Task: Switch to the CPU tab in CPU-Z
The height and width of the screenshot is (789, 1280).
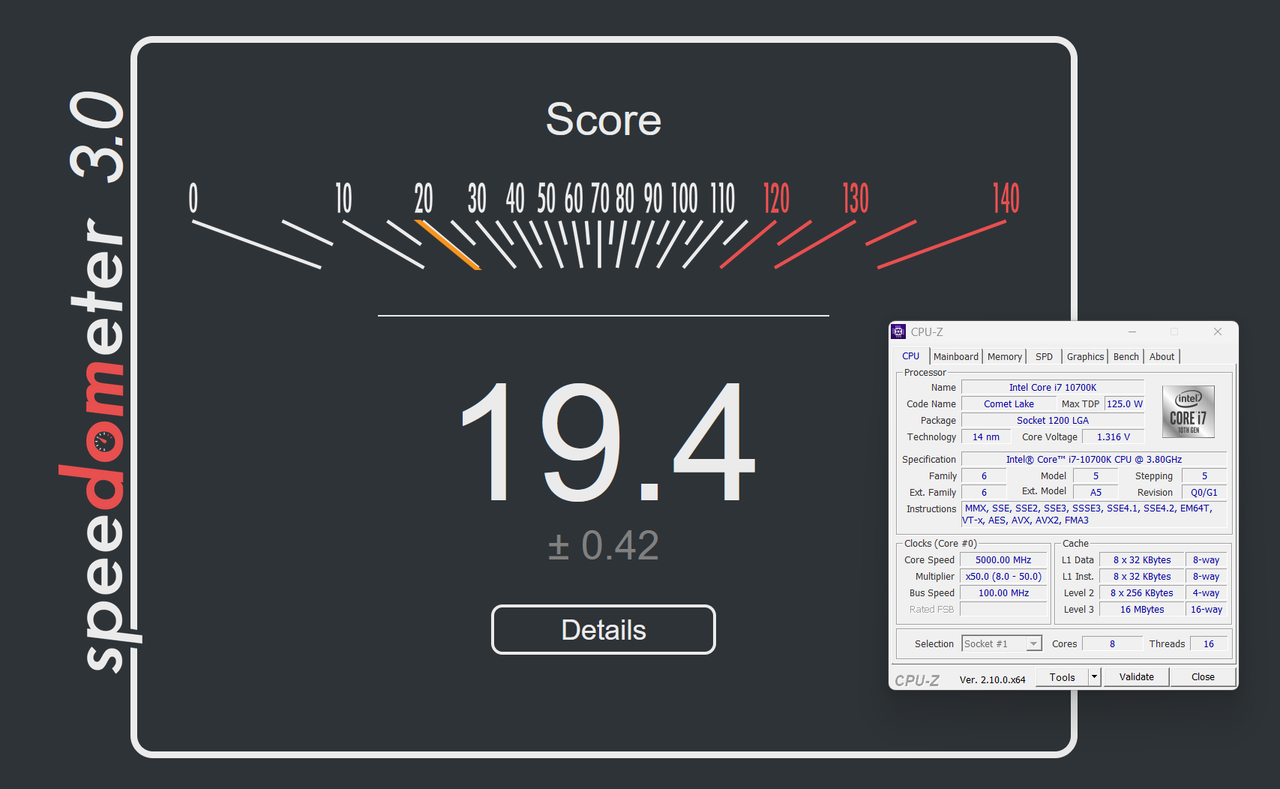Action: (911, 356)
